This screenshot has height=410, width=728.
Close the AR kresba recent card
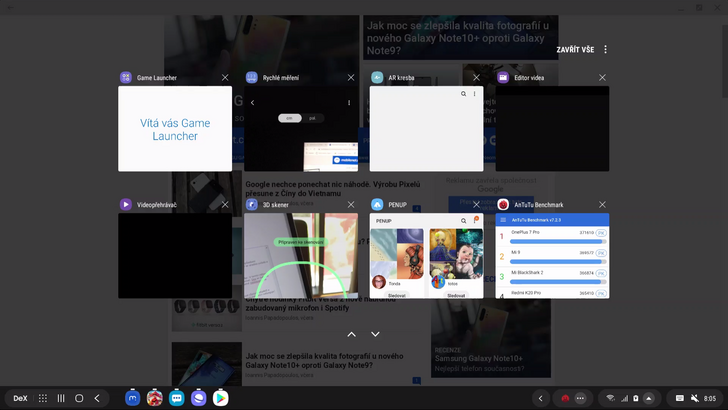pos(476,78)
